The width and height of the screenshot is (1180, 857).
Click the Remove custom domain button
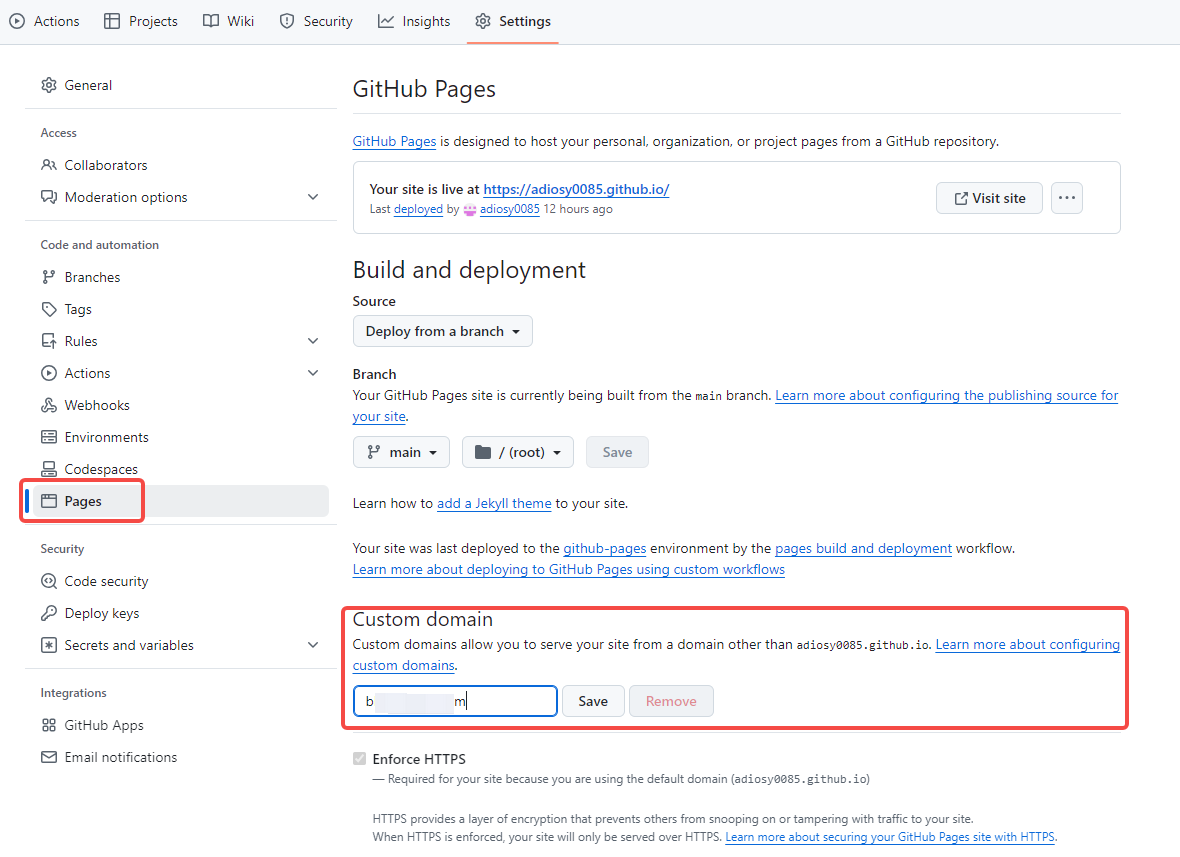tap(671, 701)
